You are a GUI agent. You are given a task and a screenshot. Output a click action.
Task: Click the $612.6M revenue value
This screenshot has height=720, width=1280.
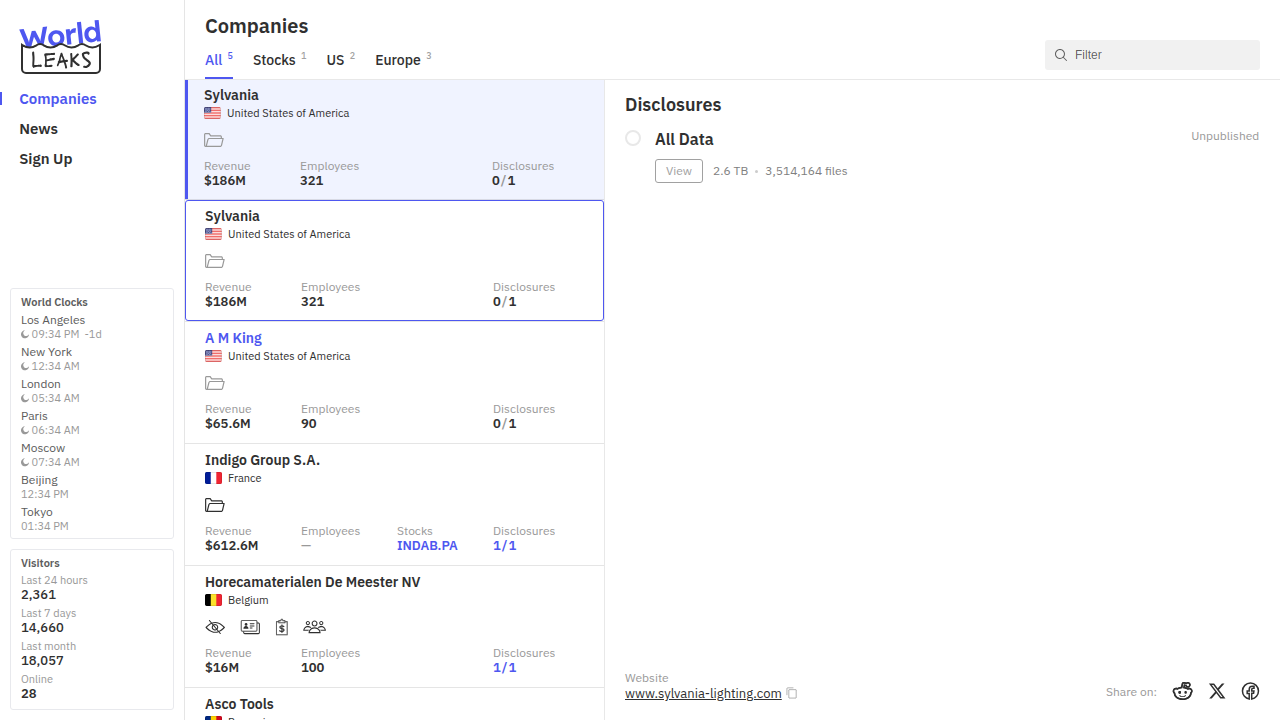pyautogui.click(x=232, y=546)
